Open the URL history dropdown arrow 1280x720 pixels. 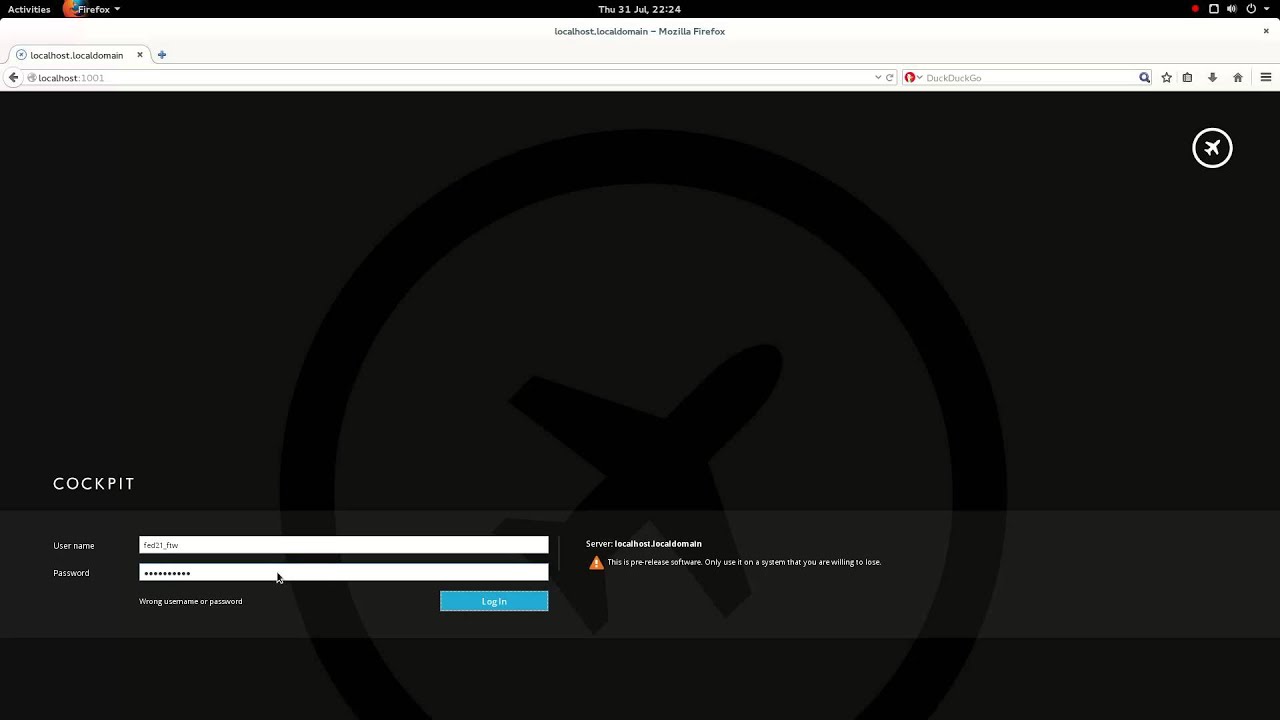878,77
